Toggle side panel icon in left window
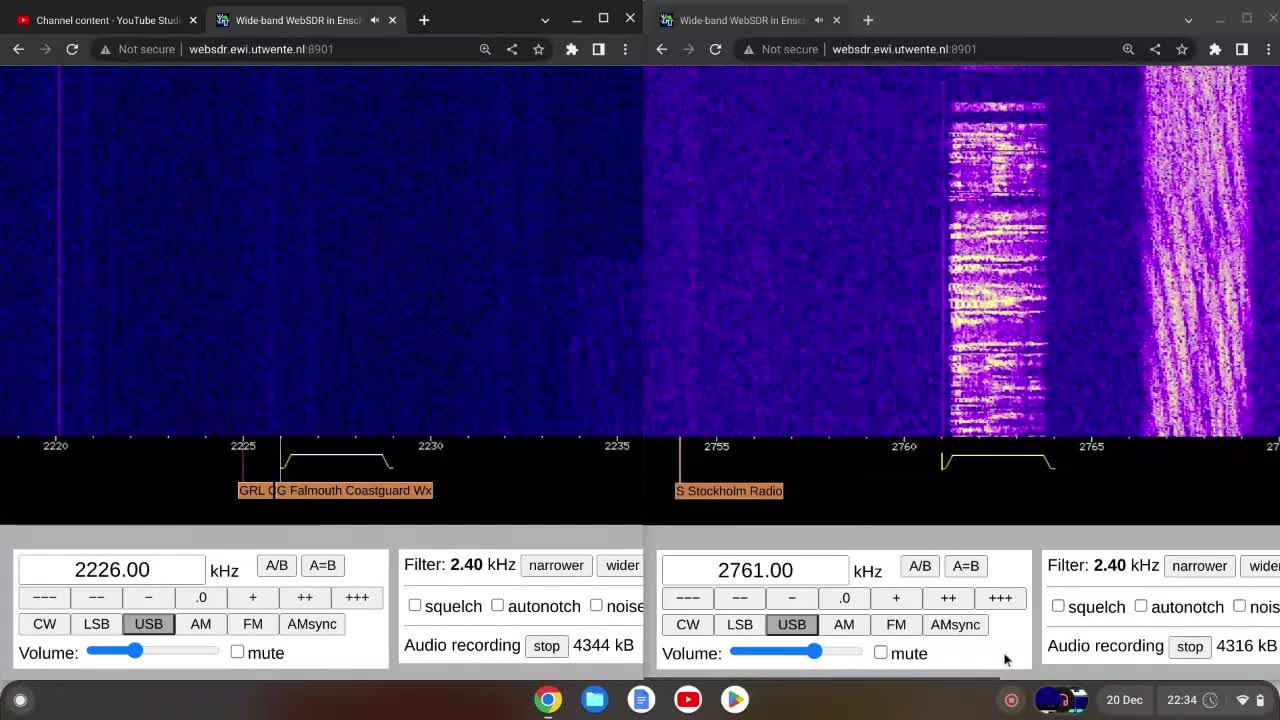Screen dimensions: 1280x720 point(598,49)
